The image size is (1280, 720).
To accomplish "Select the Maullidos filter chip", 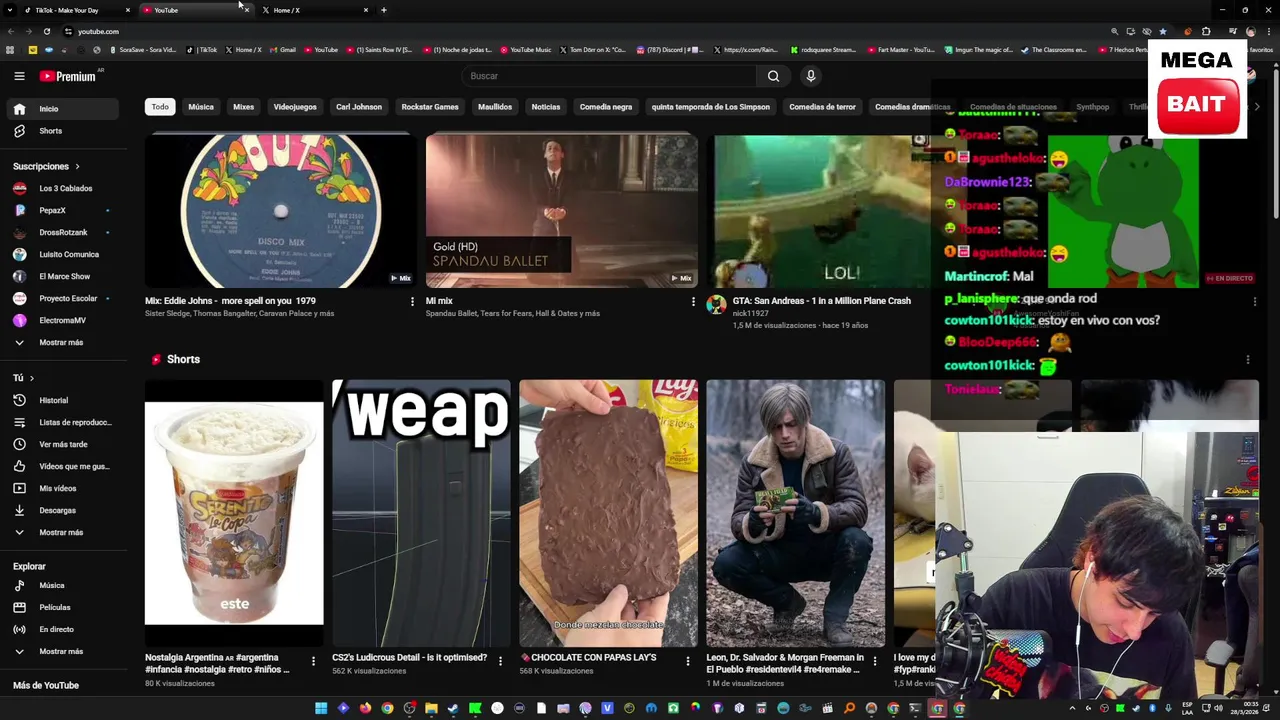I will pyautogui.click(x=495, y=107).
